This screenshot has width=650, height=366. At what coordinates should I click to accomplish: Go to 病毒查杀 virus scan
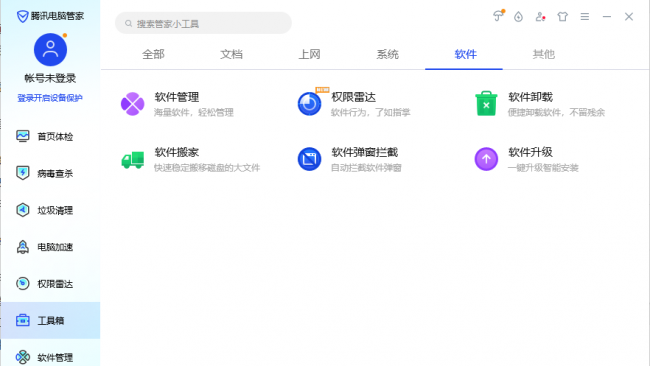coord(50,173)
